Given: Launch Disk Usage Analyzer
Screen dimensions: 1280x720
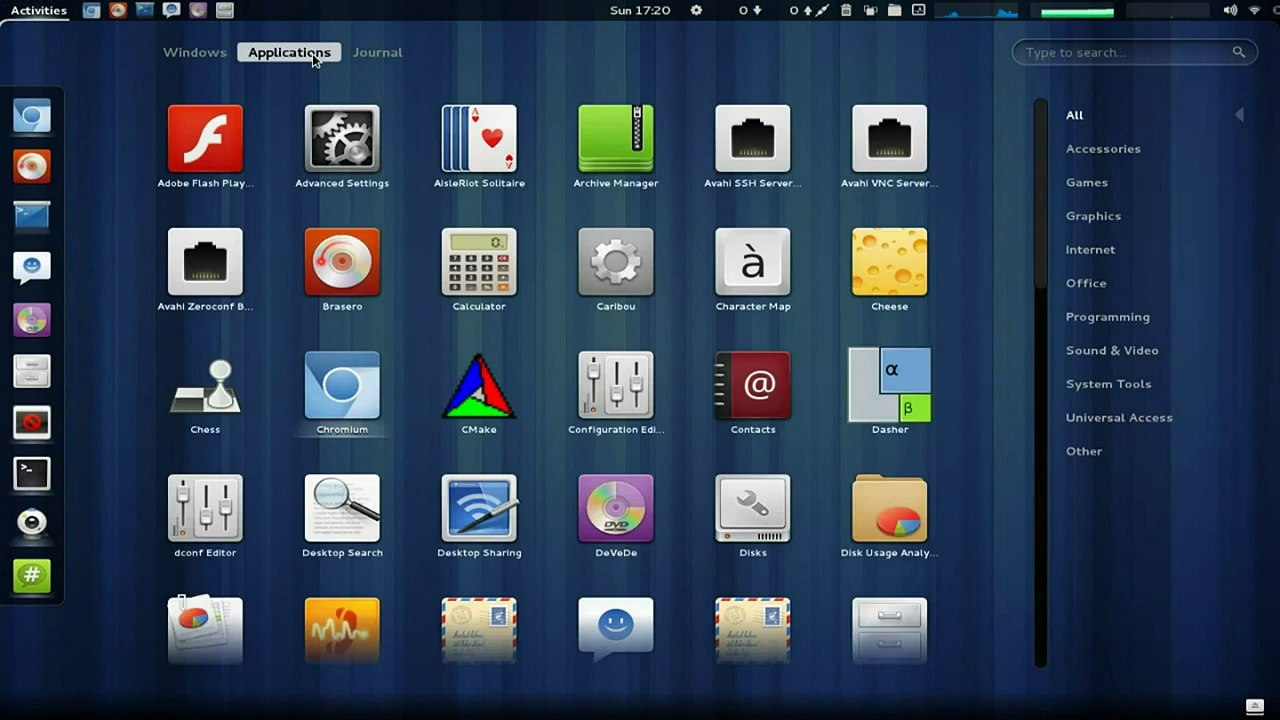Looking at the screenshot, I should coord(890,516).
